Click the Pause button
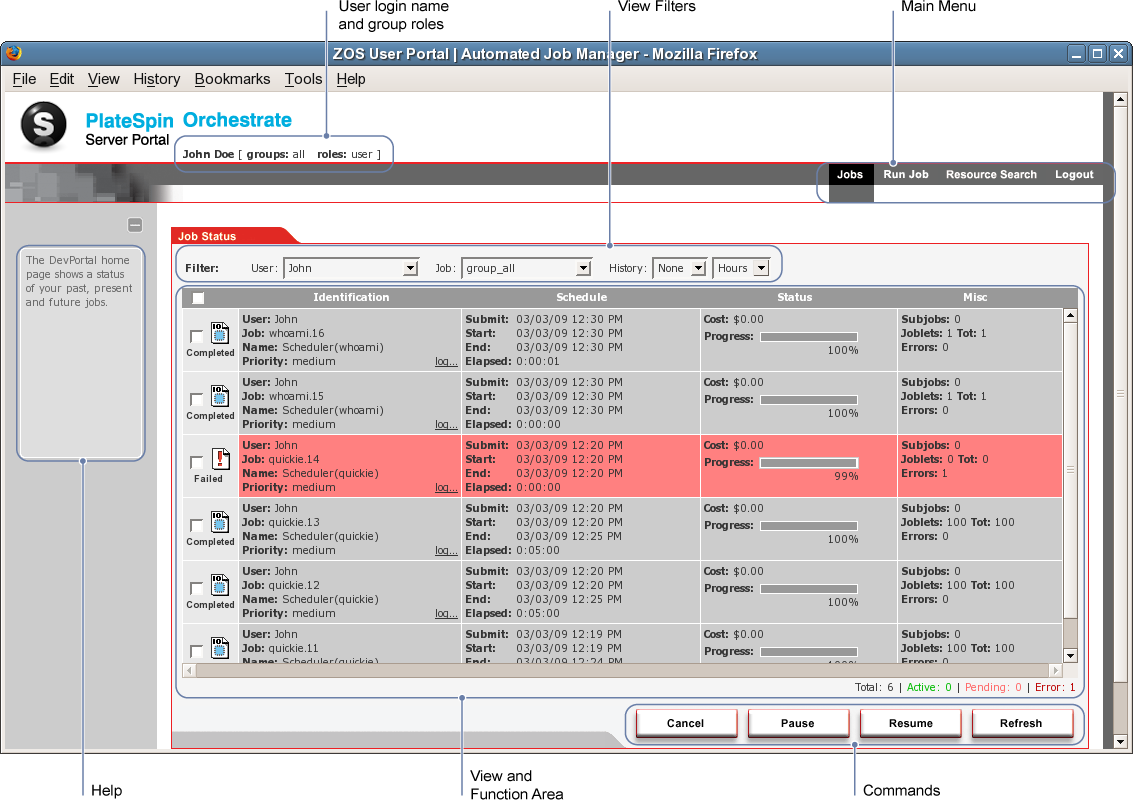Screen dimensions: 1133x800 pos(798,723)
